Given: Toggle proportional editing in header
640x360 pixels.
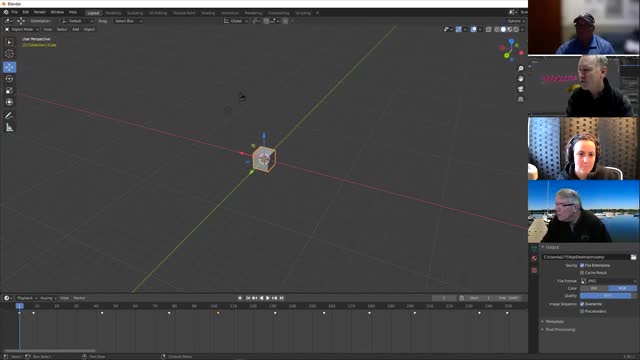Looking at the screenshot, I should (x=285, y=21).
